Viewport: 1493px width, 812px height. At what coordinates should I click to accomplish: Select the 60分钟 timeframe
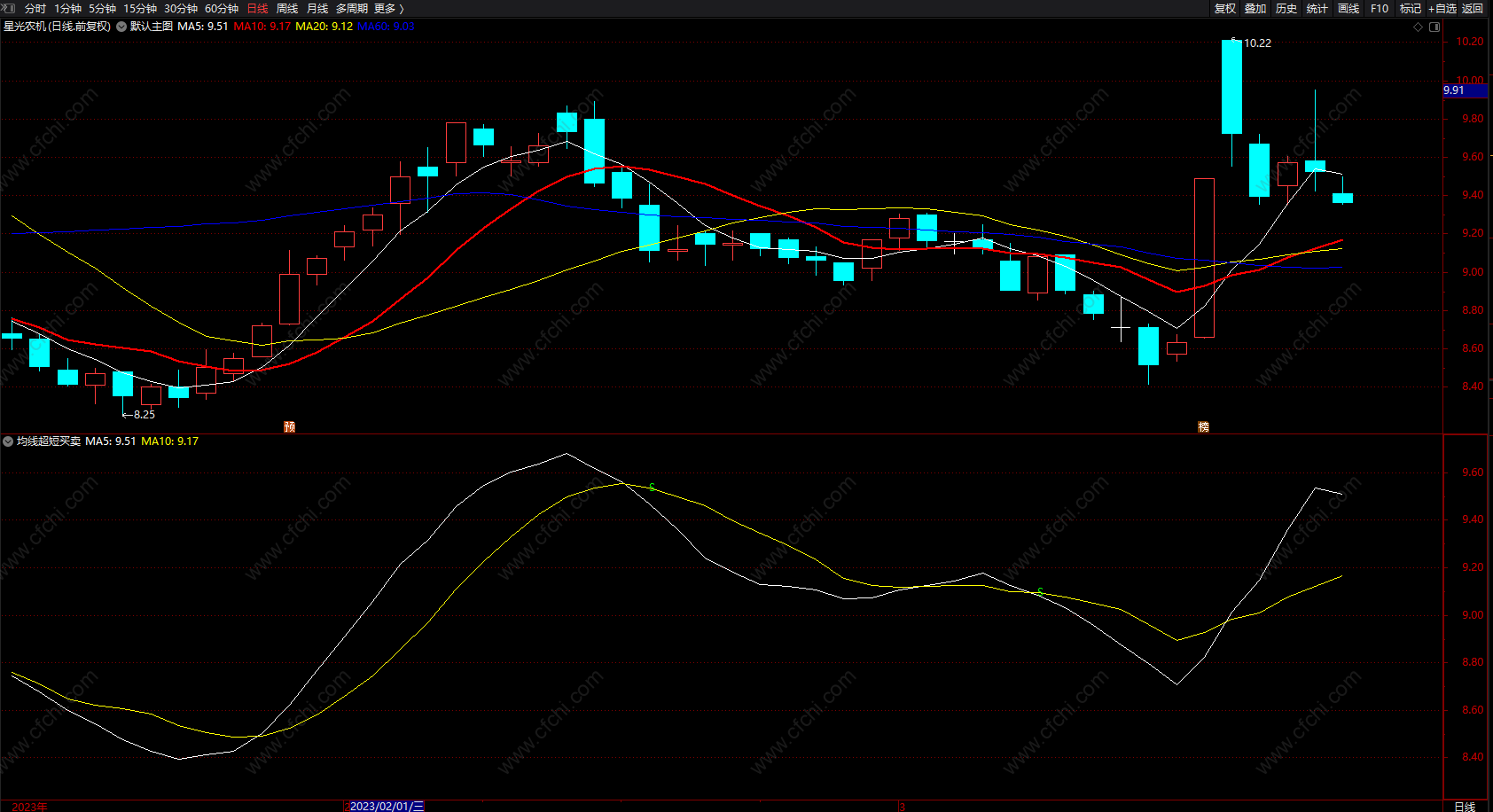click(x=222, y=8)
